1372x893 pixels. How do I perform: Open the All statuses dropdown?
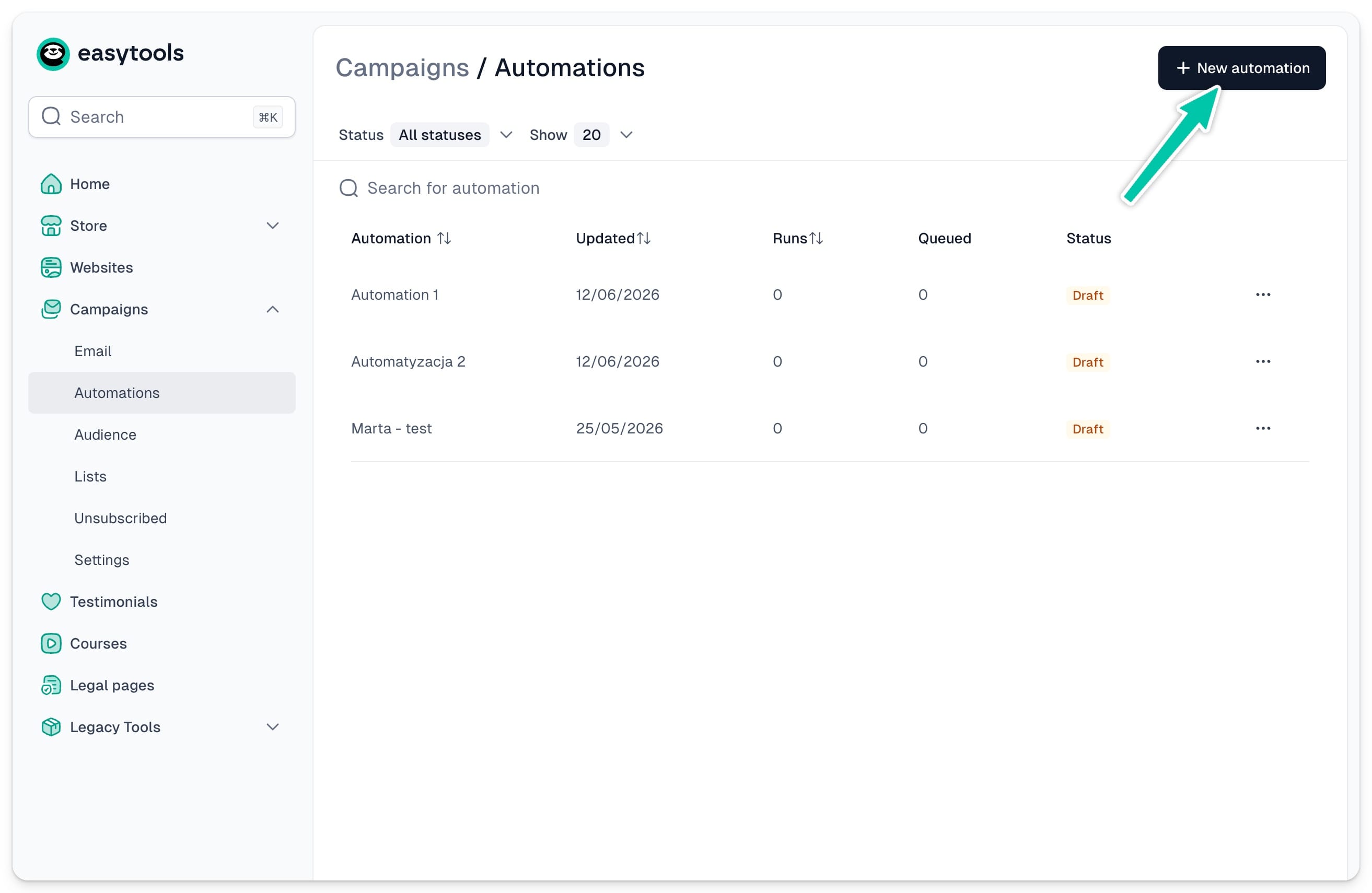tap(440, 135)
